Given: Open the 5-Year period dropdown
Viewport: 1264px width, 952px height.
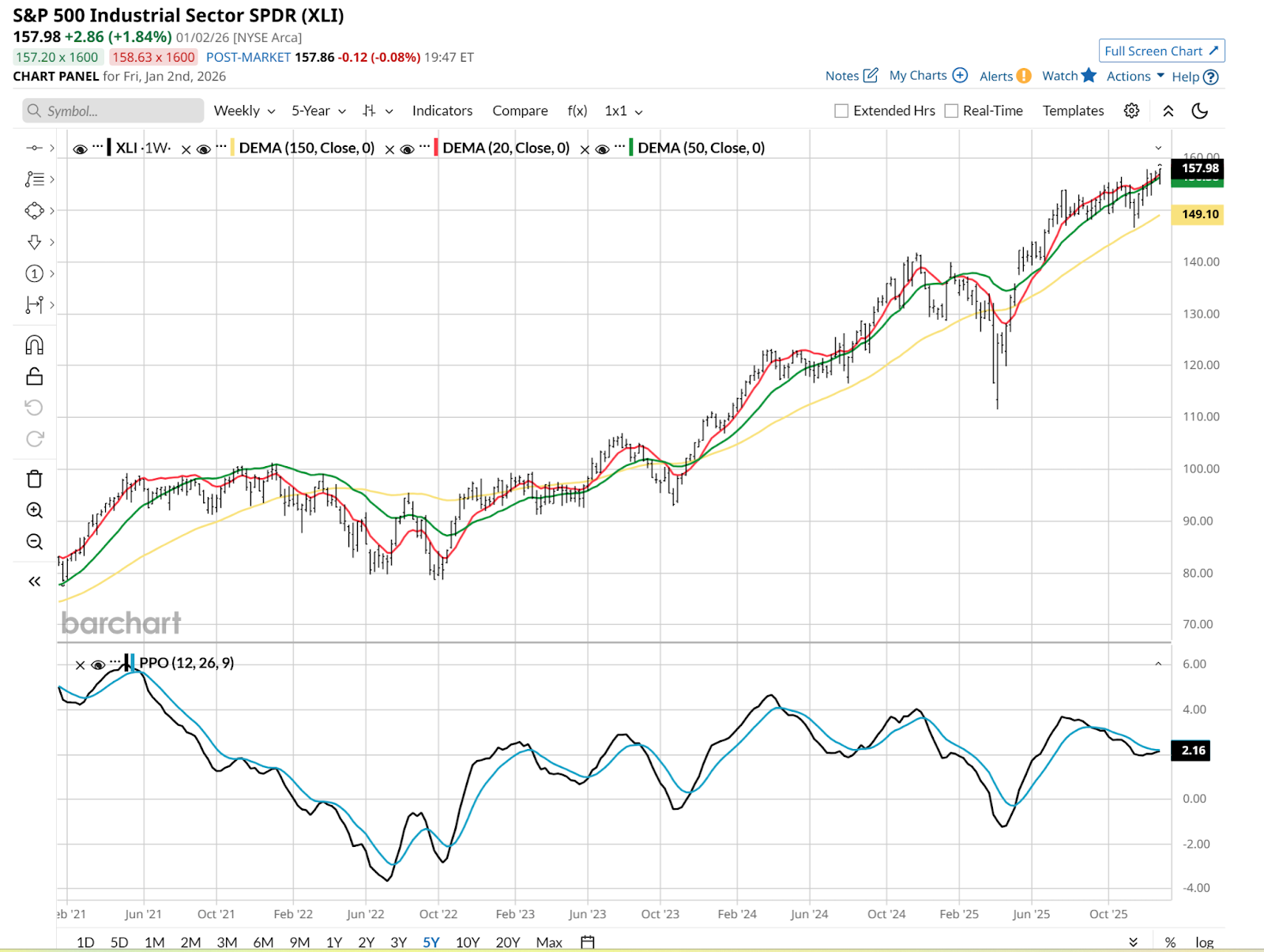Looking at the screenshot, I should coord(318,111).
